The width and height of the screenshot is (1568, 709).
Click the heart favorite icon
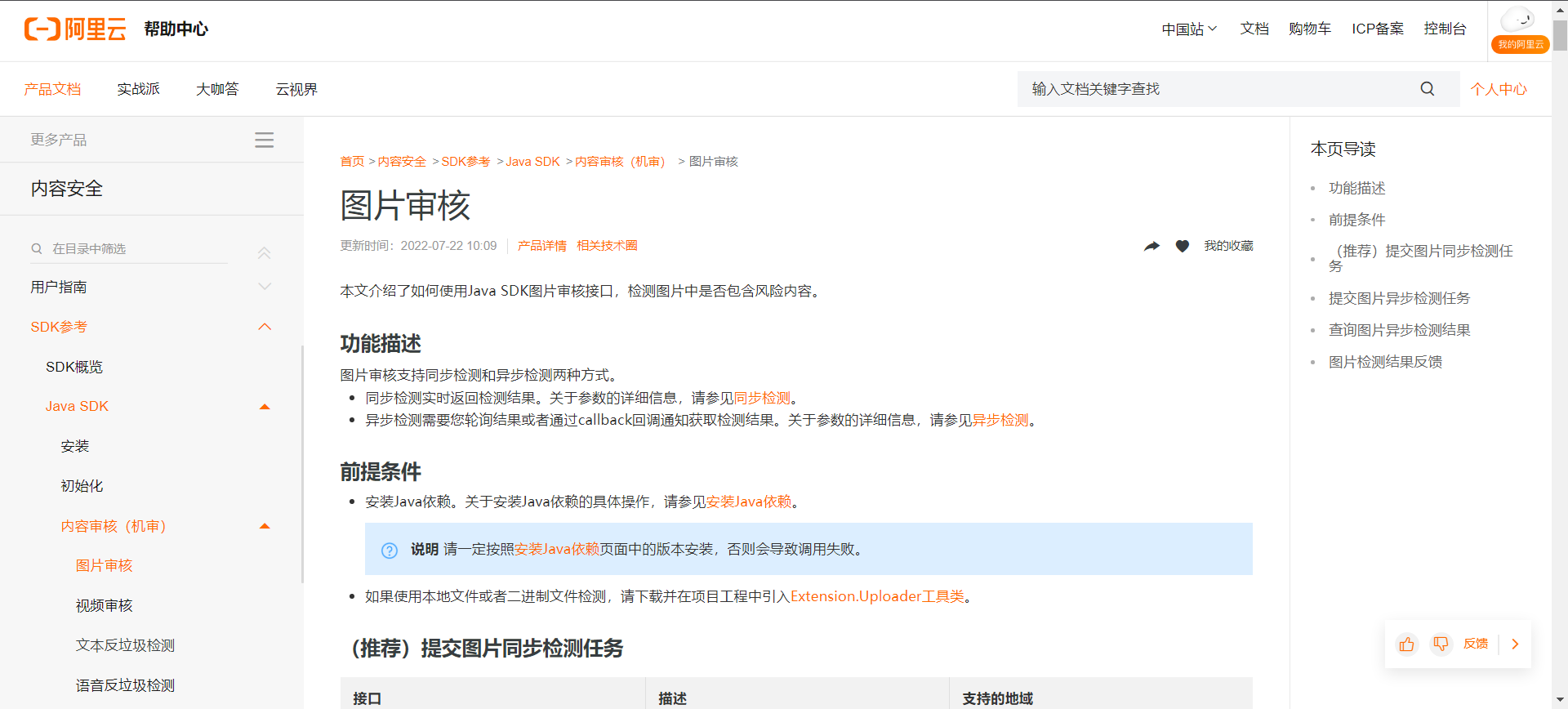pyautogui.click(x=1182, y=246)
